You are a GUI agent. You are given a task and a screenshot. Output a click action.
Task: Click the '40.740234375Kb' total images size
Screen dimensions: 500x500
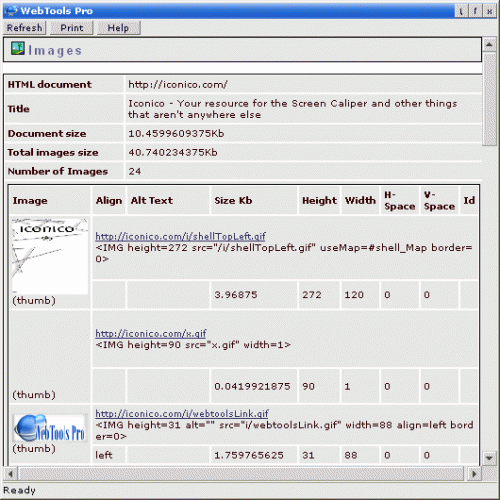[173, 153]
